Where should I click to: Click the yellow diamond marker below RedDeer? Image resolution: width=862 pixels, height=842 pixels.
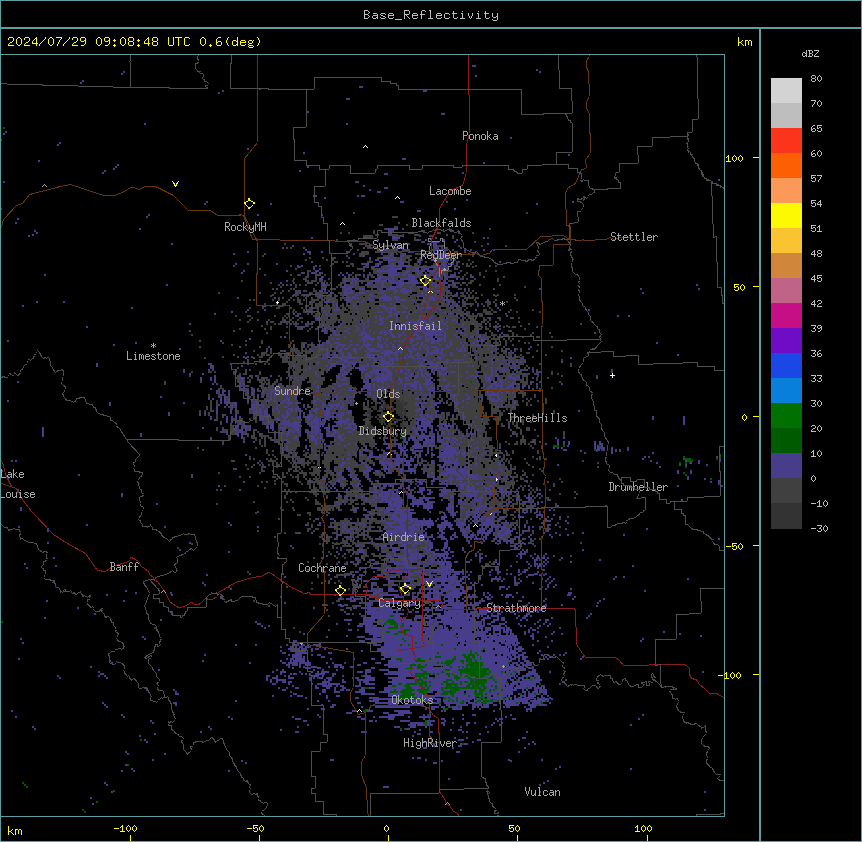[x=425, y=281]
